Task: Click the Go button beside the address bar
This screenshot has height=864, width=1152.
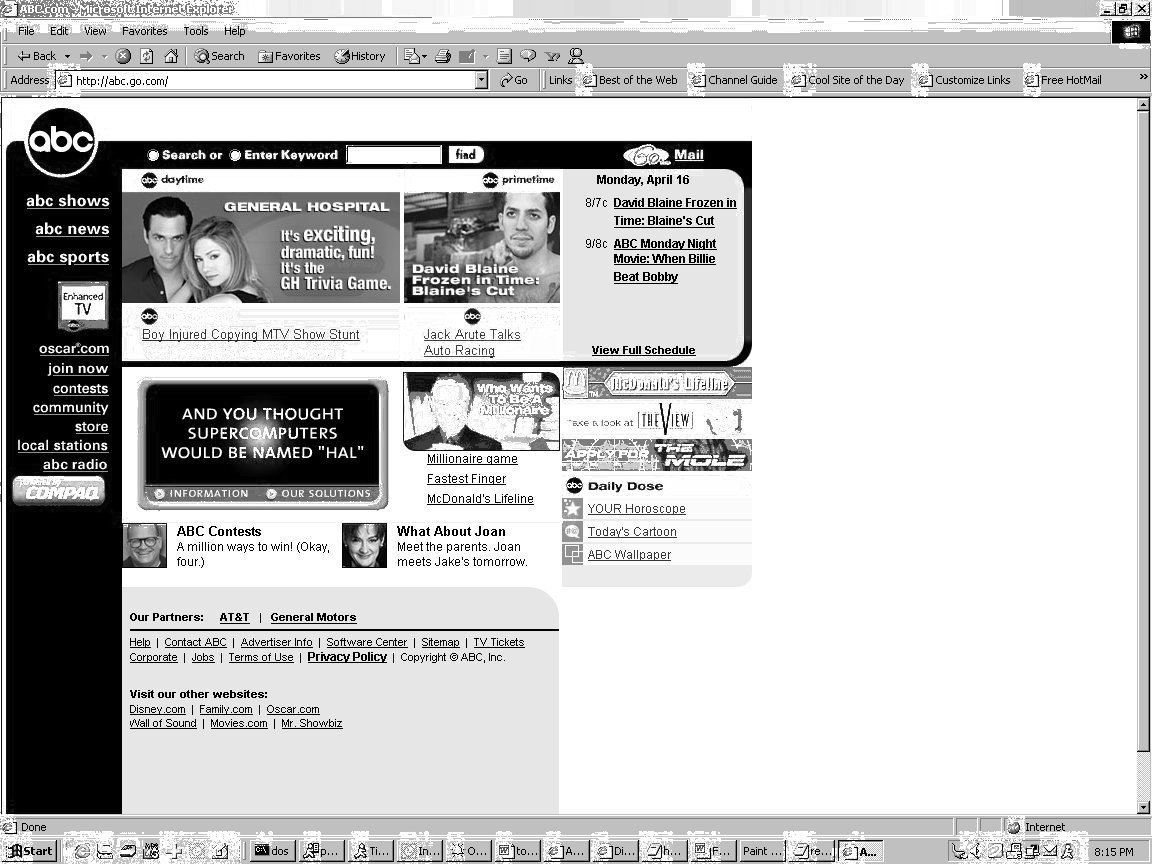Action: (x=514, y=80)
